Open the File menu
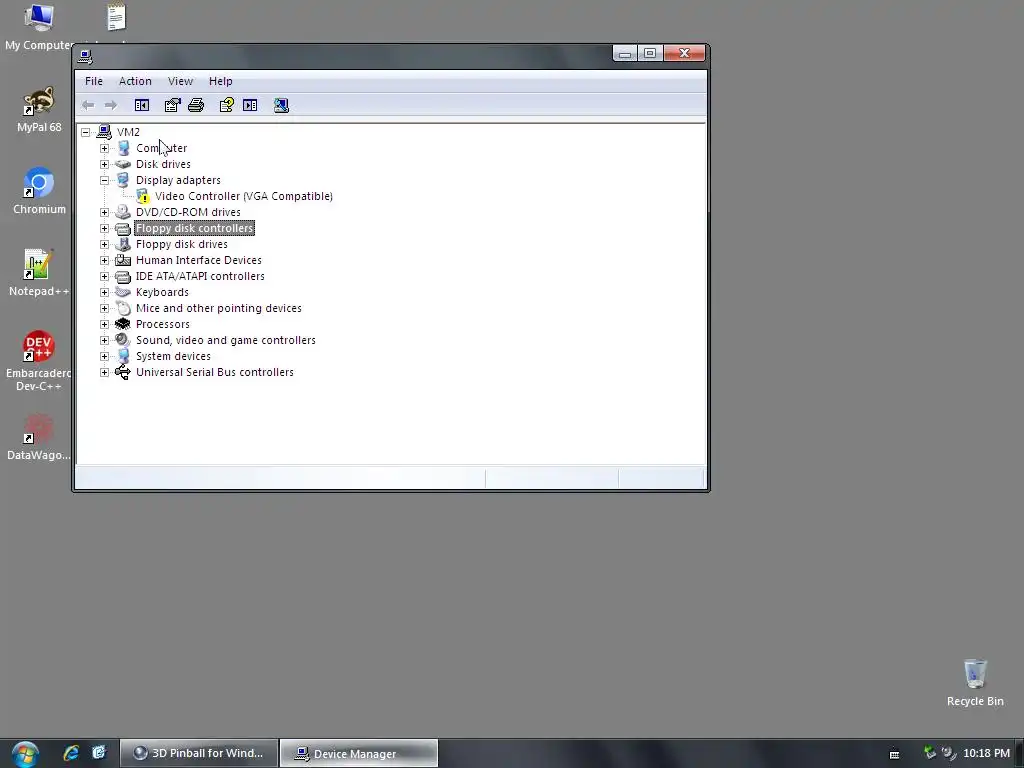This screenshot has width=1024, height=768. point(94,81)
